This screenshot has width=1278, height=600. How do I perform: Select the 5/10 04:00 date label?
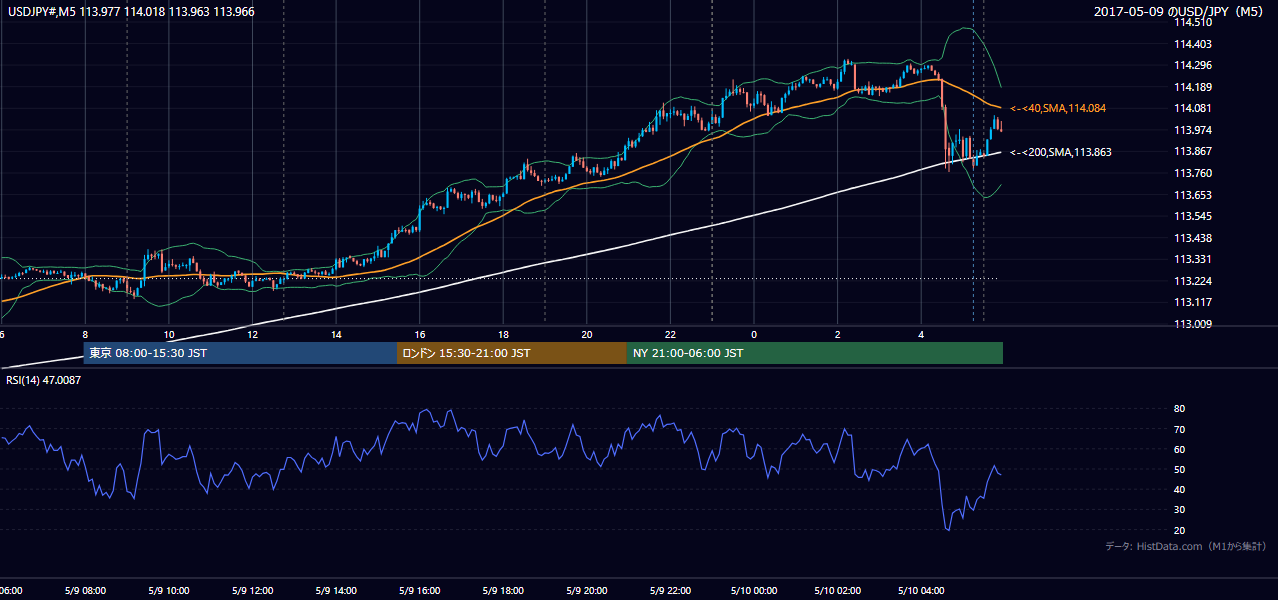click(921, 591)
